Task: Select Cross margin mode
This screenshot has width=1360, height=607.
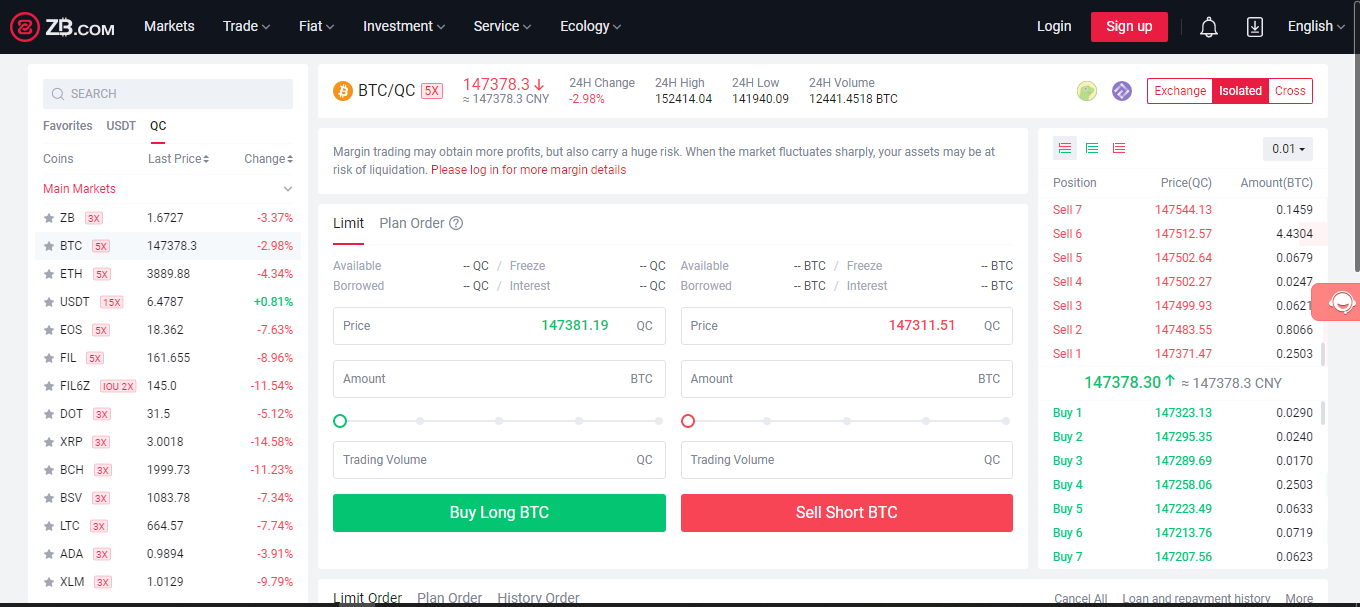Action: (1290, 91)
